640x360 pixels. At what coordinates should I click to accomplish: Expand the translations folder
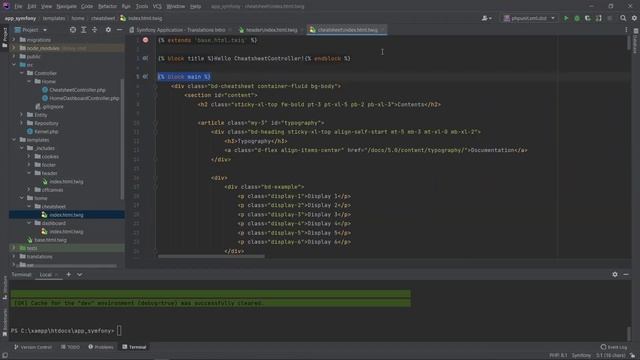click(14, 257)
